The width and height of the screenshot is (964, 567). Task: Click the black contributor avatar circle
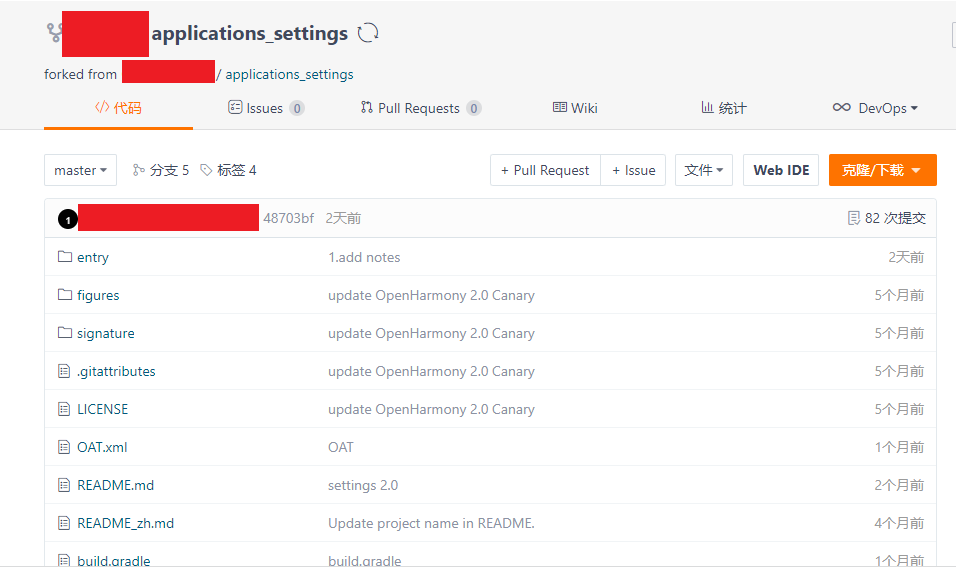67,219
